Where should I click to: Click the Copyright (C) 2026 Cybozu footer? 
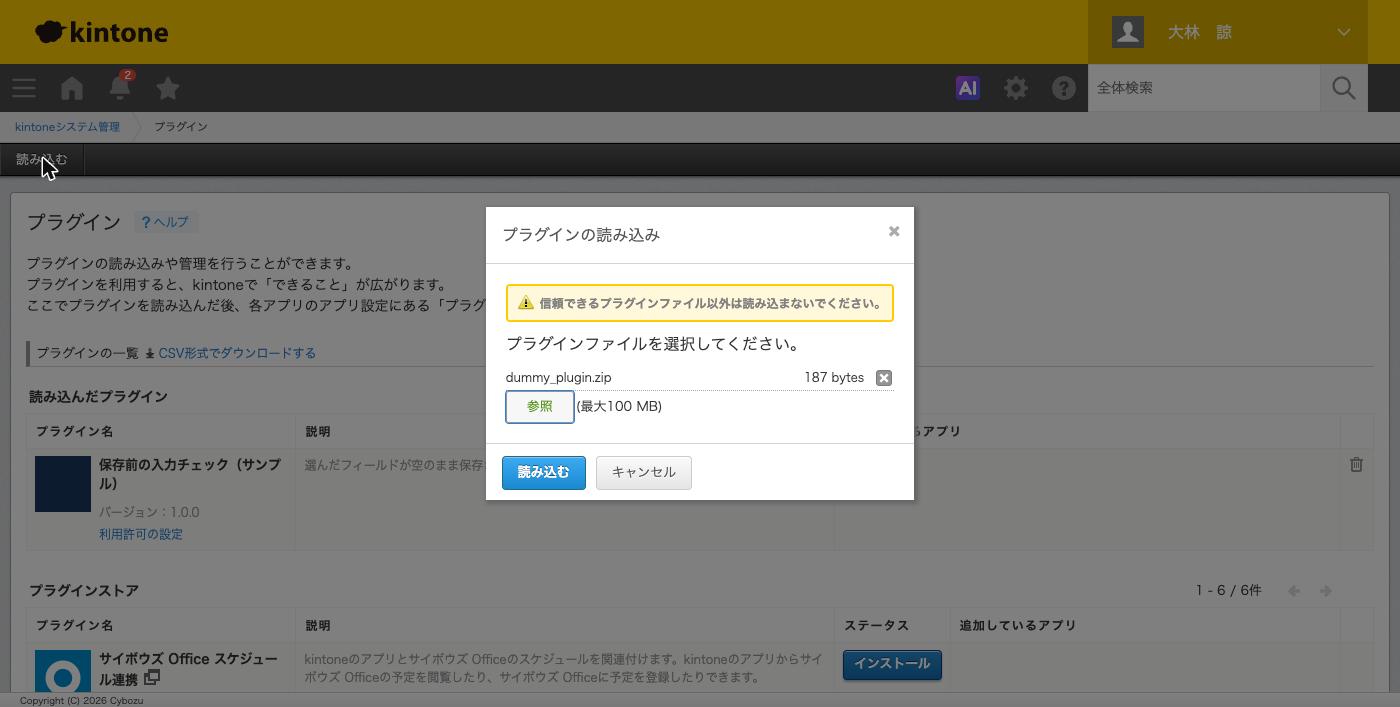pos(82,701)
